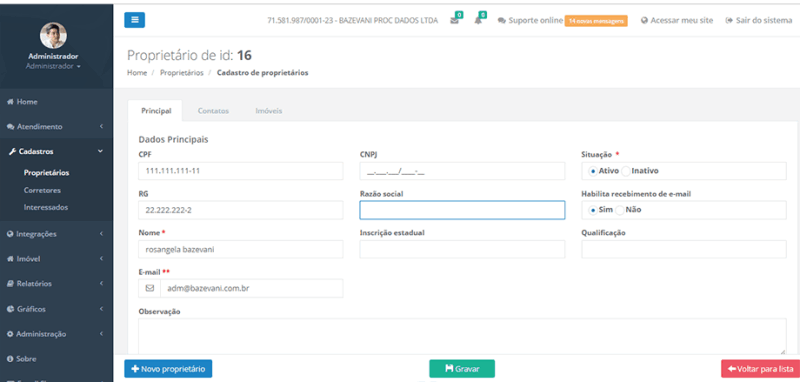The image size is (800, 382).
Task: Click the Integrações globe icon in sidebar
Action: 10,234
